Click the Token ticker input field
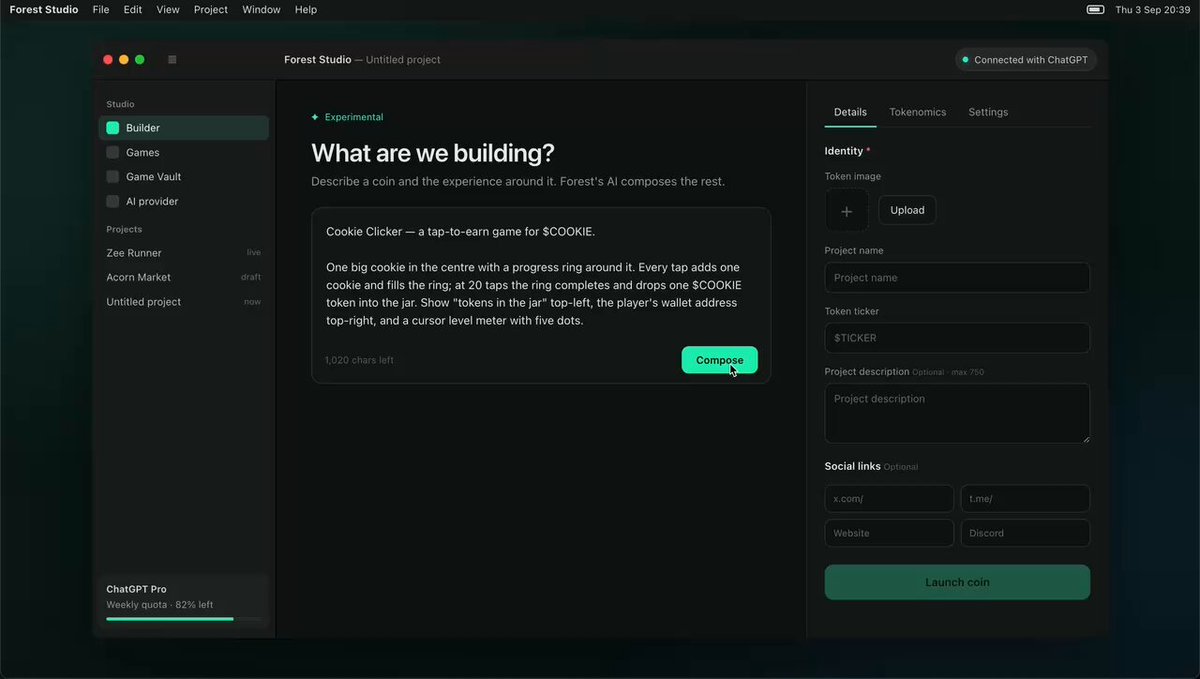The width and height of the screenshot is (1200, 679). click(x=957, y=338)
